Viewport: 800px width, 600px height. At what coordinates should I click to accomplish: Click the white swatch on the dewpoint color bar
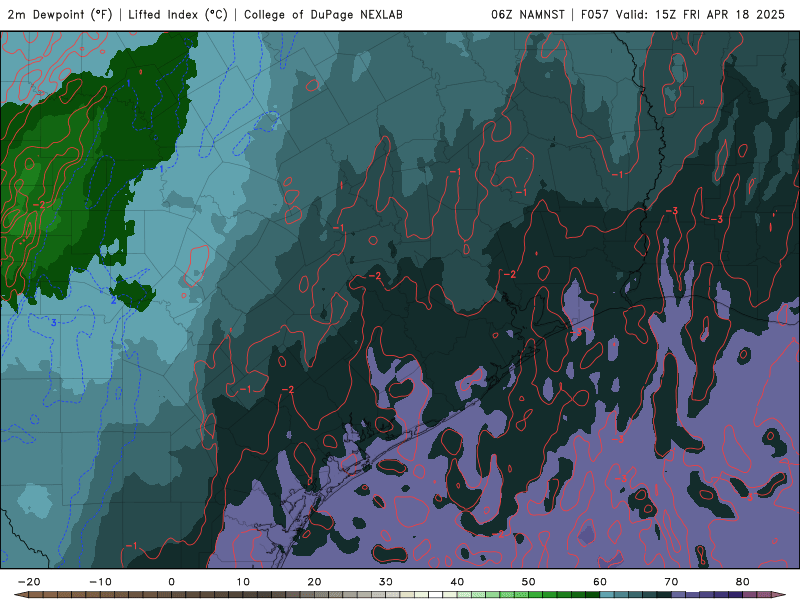[x=436, y=595]
